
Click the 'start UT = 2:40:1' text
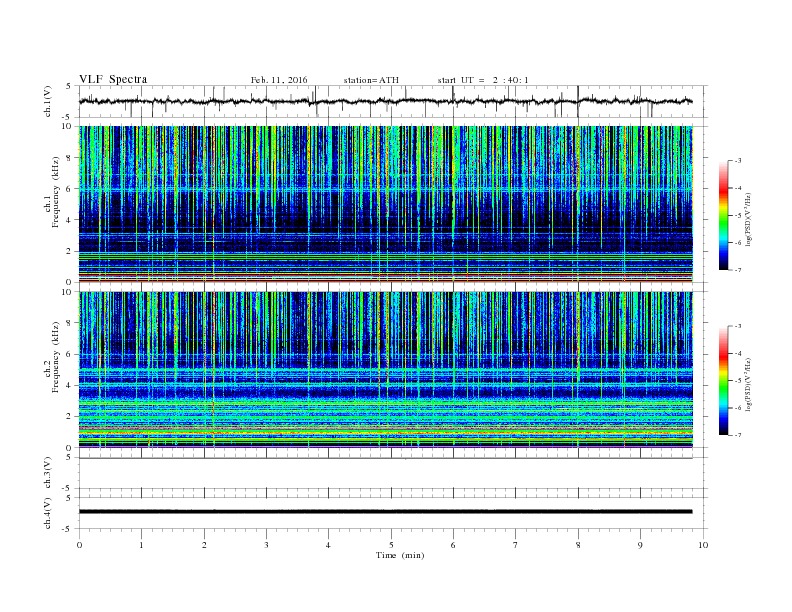[x=483, y=80]
